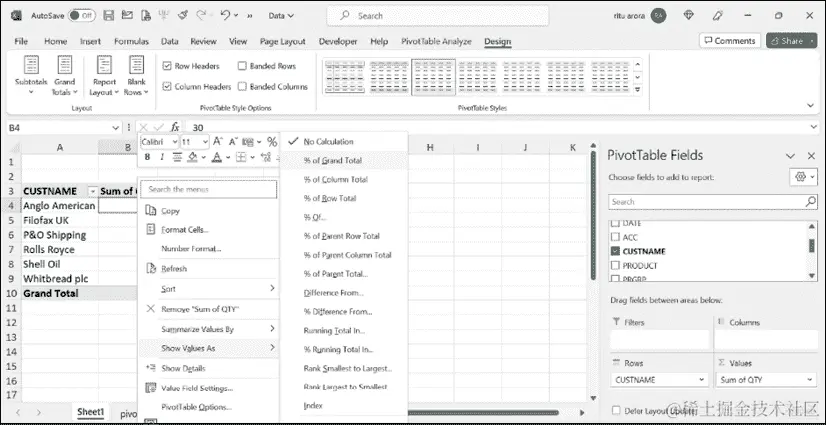
Task: Click the percent style icon
Action: (x=272, y=142)
